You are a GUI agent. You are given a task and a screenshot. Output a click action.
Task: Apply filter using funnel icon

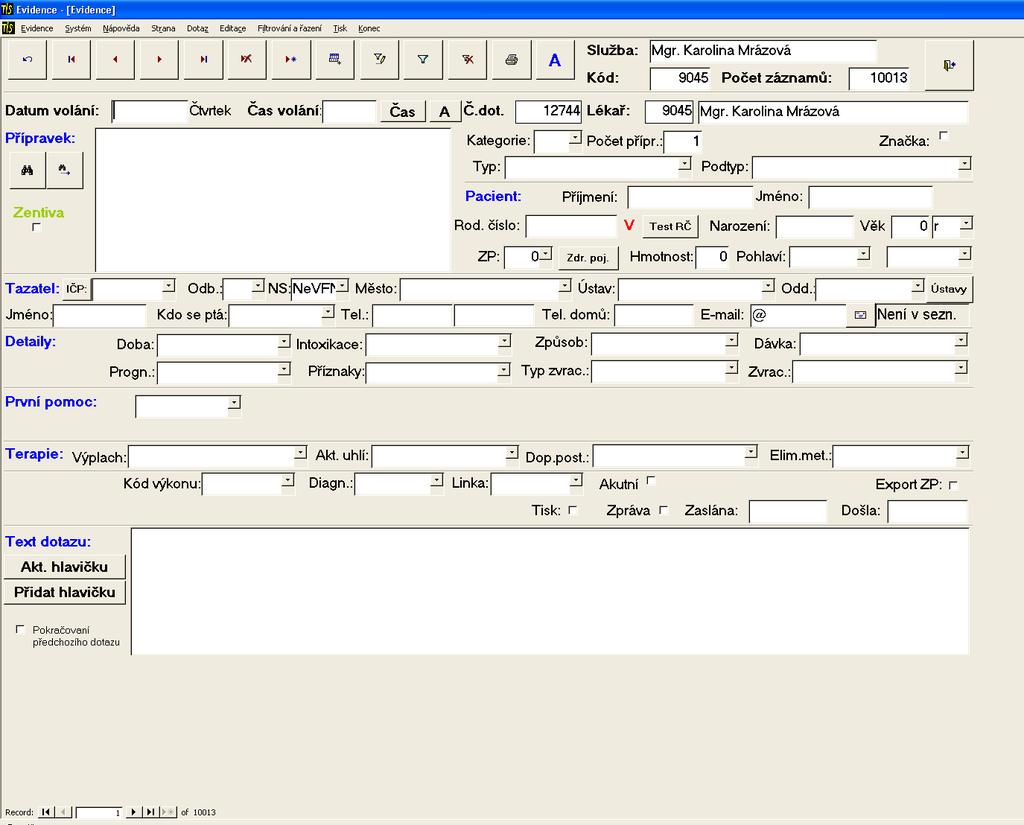tap(423, 59)
